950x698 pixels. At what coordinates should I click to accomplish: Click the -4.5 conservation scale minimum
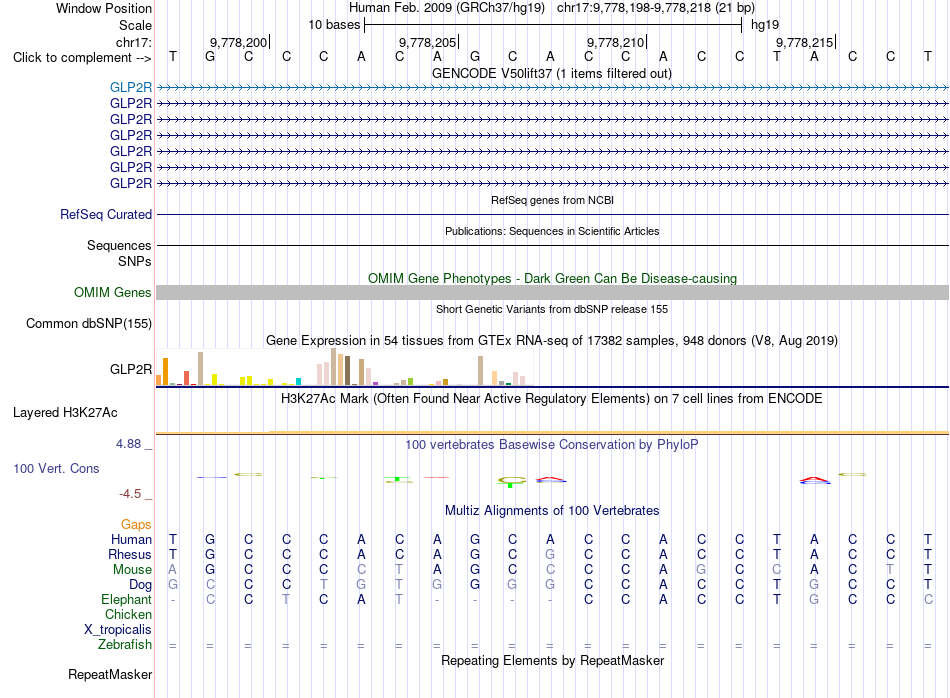point(130,494)
